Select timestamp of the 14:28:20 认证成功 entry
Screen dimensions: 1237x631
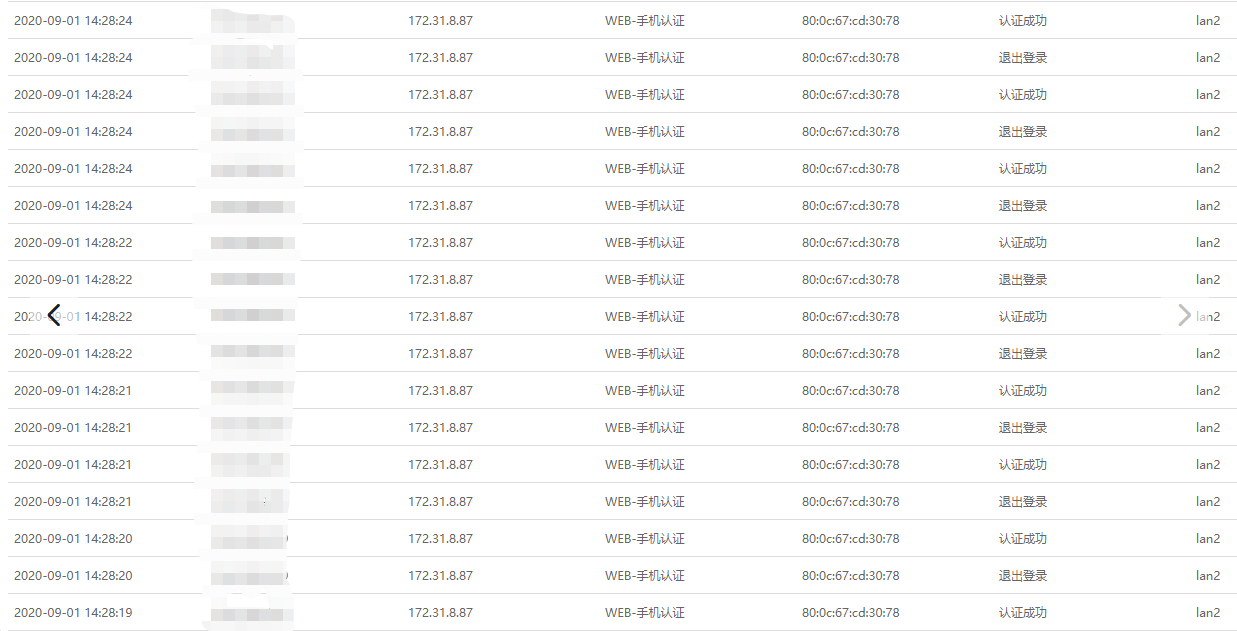click(x=73, y=538)
